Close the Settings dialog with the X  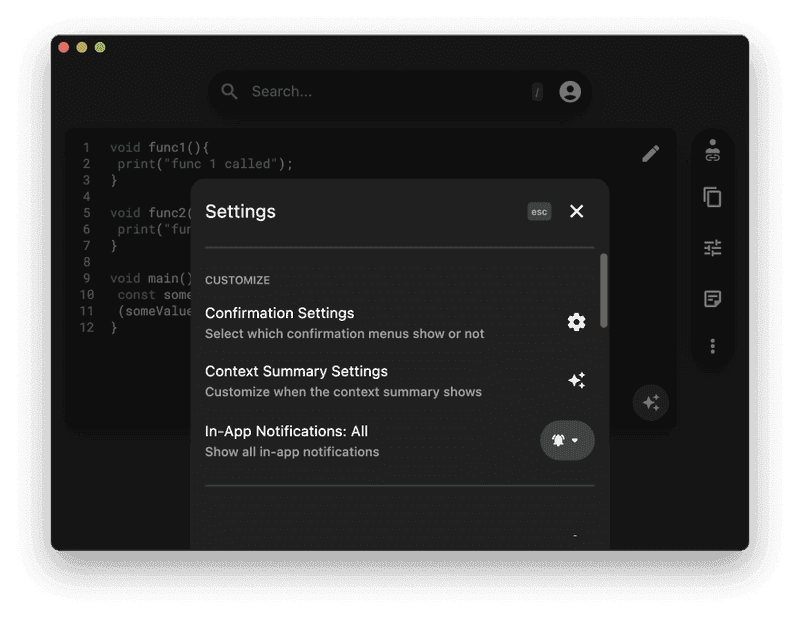click(576, 211)
